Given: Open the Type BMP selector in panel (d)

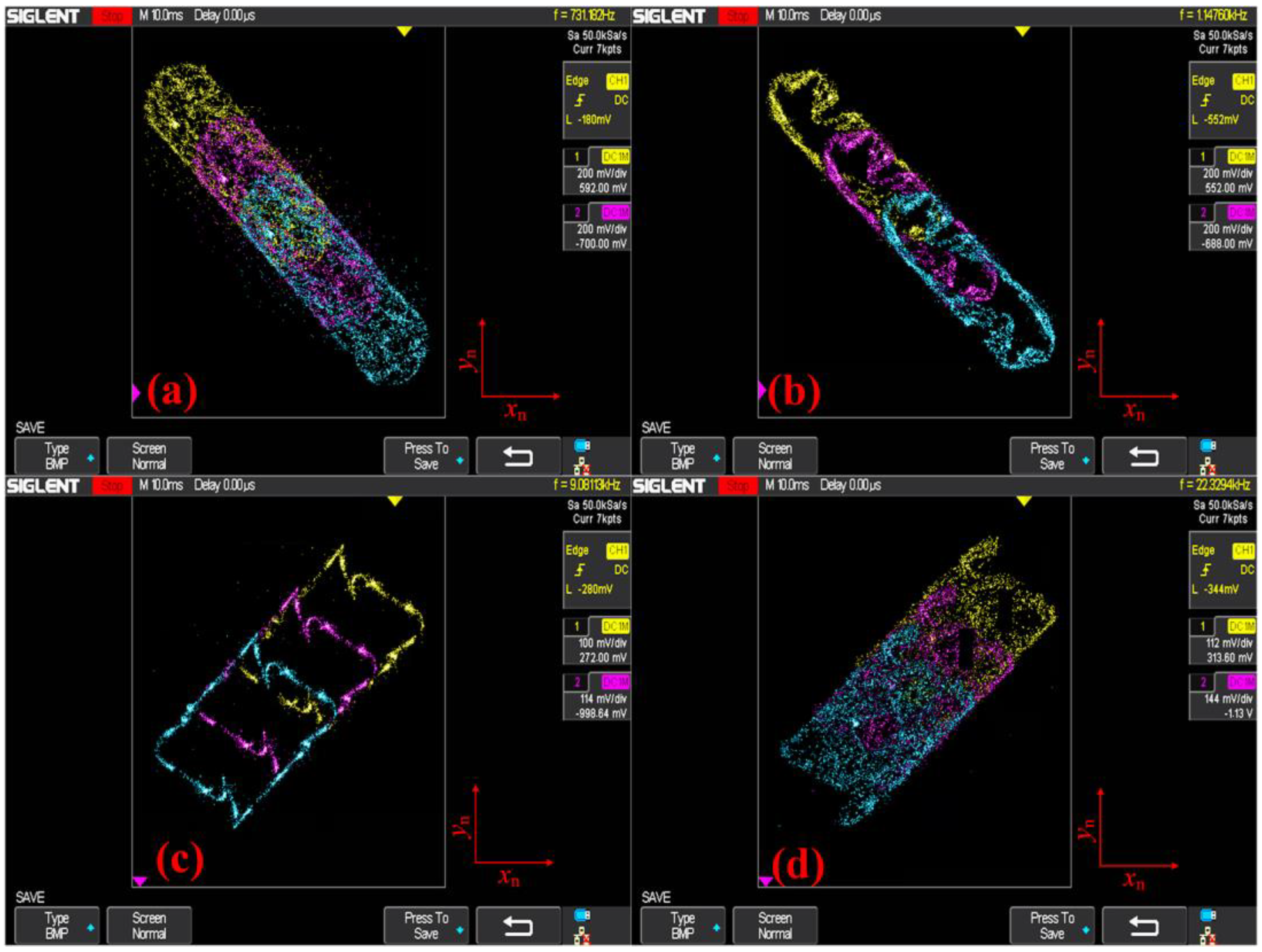Looking at the screenshot, I should pos(682,925).
